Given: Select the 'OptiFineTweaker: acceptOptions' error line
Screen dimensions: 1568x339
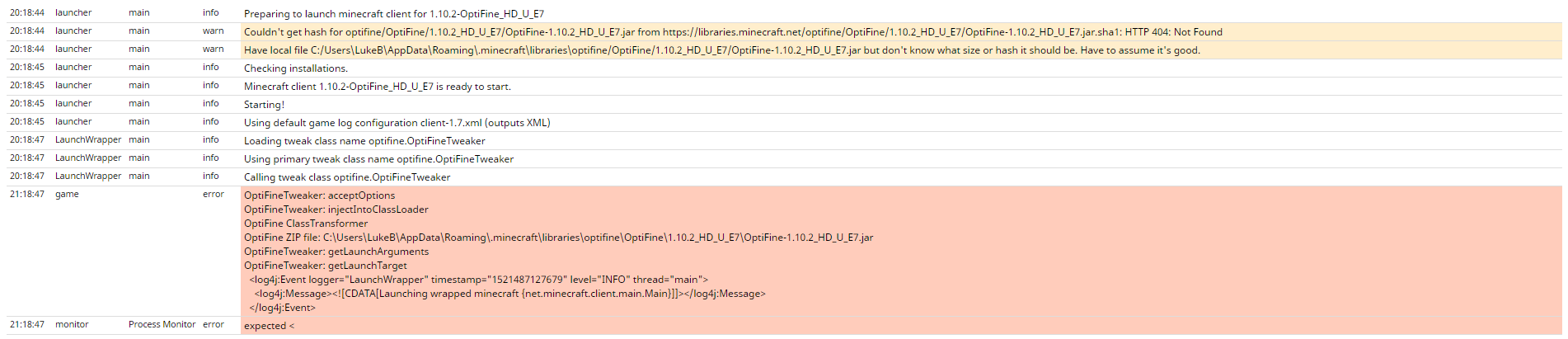Looking at the screenshot, I should (319, 195).
